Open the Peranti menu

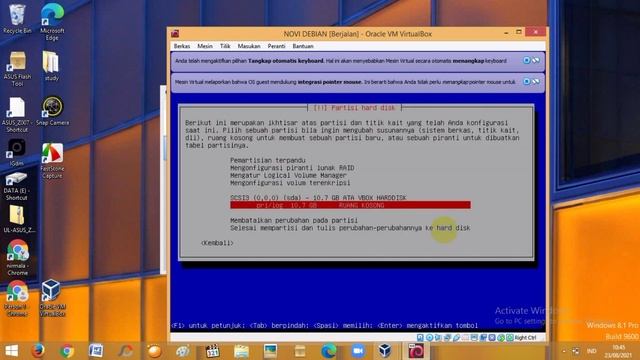coord(276,46)
